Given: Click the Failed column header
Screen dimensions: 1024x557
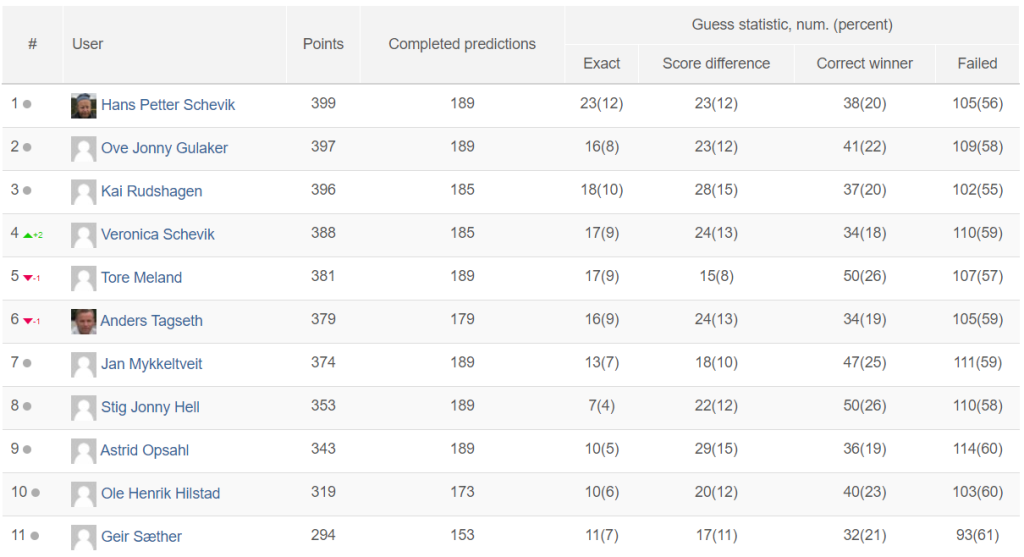Looking at the screenshot, I should click(977, 63).
